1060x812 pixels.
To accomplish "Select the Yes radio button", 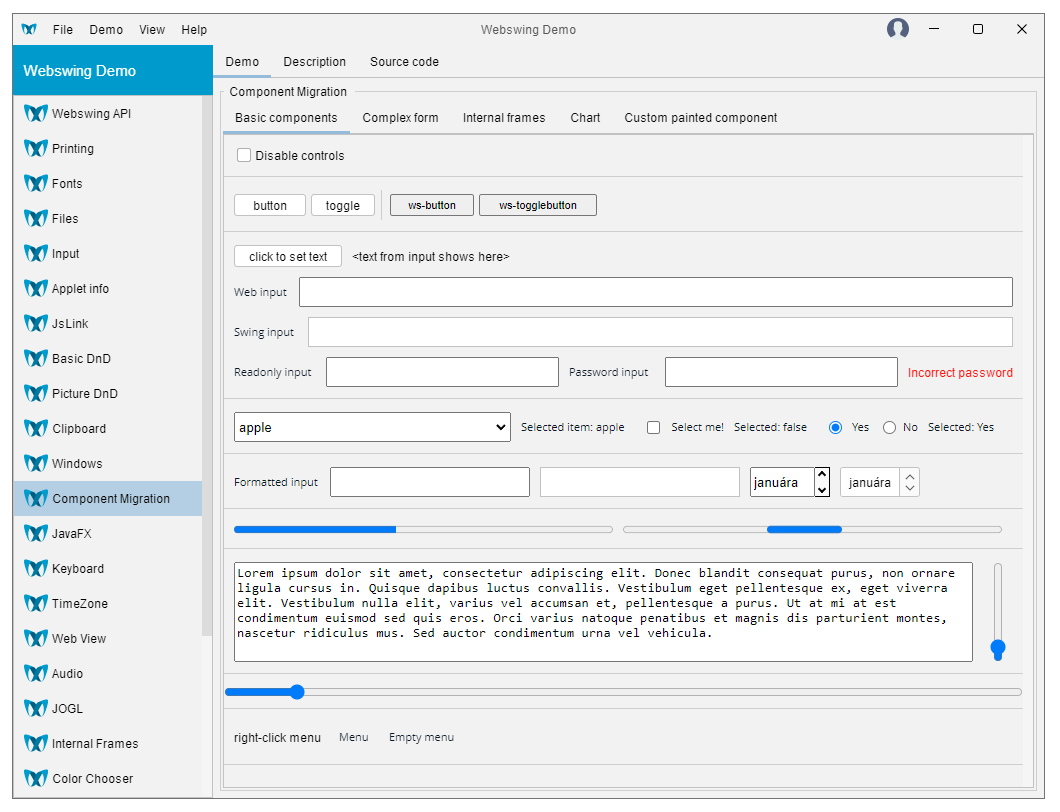I will coord(836,427).
